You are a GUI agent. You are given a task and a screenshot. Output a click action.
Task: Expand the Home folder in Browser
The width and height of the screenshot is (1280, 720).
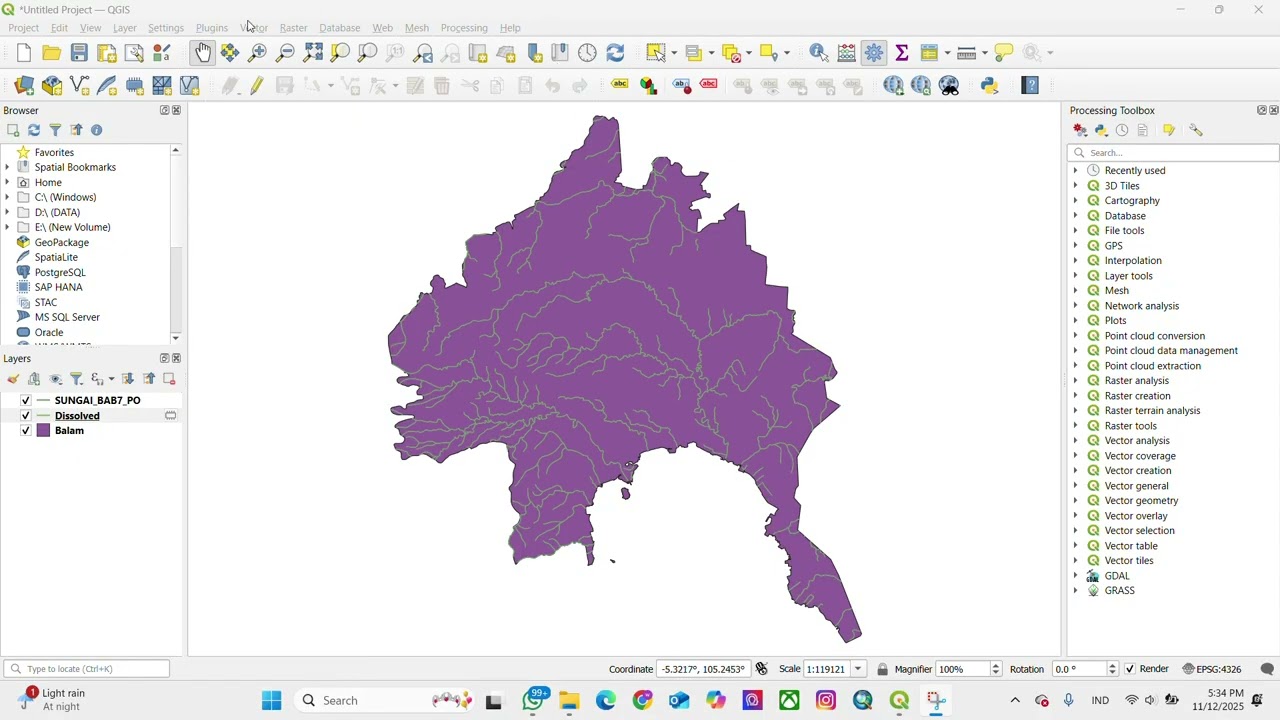pos(8,182)
